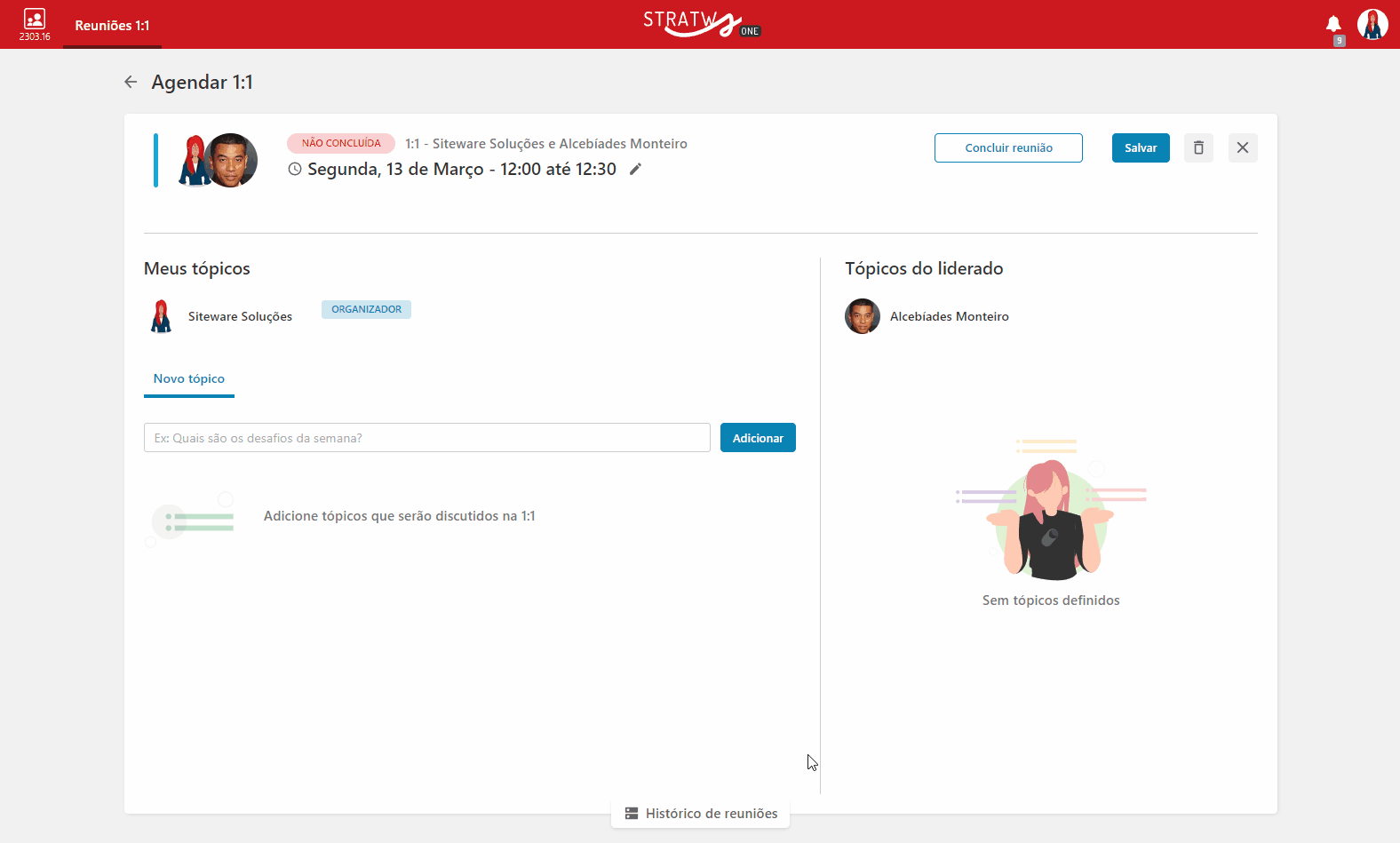Go back using the arrow icon

(x=131, y=82)
